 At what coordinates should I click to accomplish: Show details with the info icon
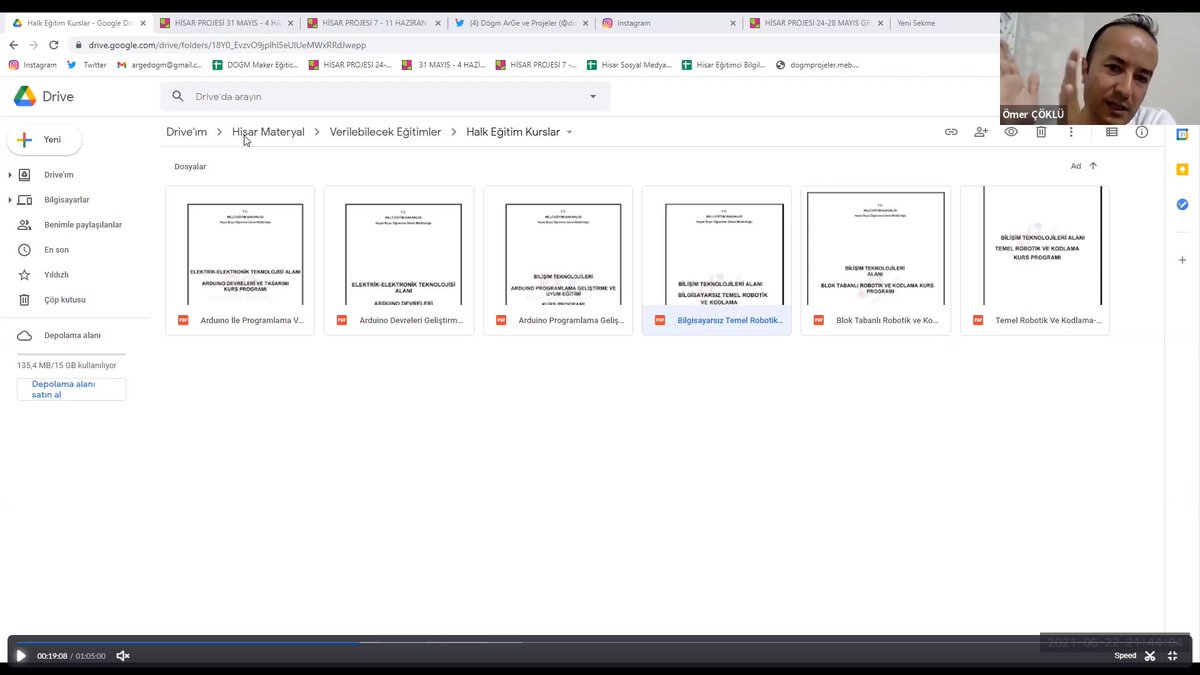[x=1142, y=132]
